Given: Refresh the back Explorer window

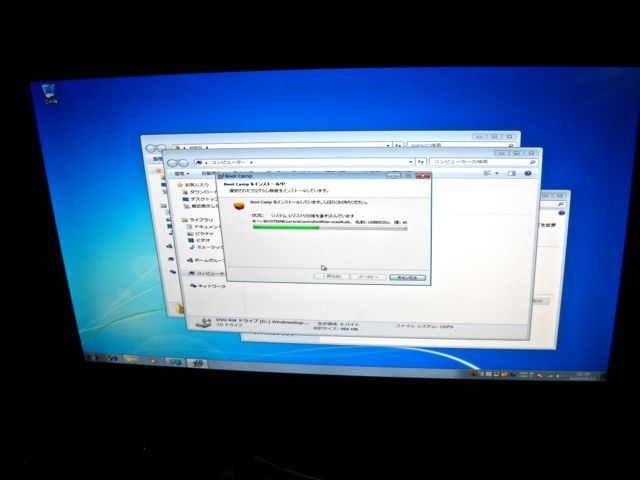Looking at the screenshot, I should 398,145.
